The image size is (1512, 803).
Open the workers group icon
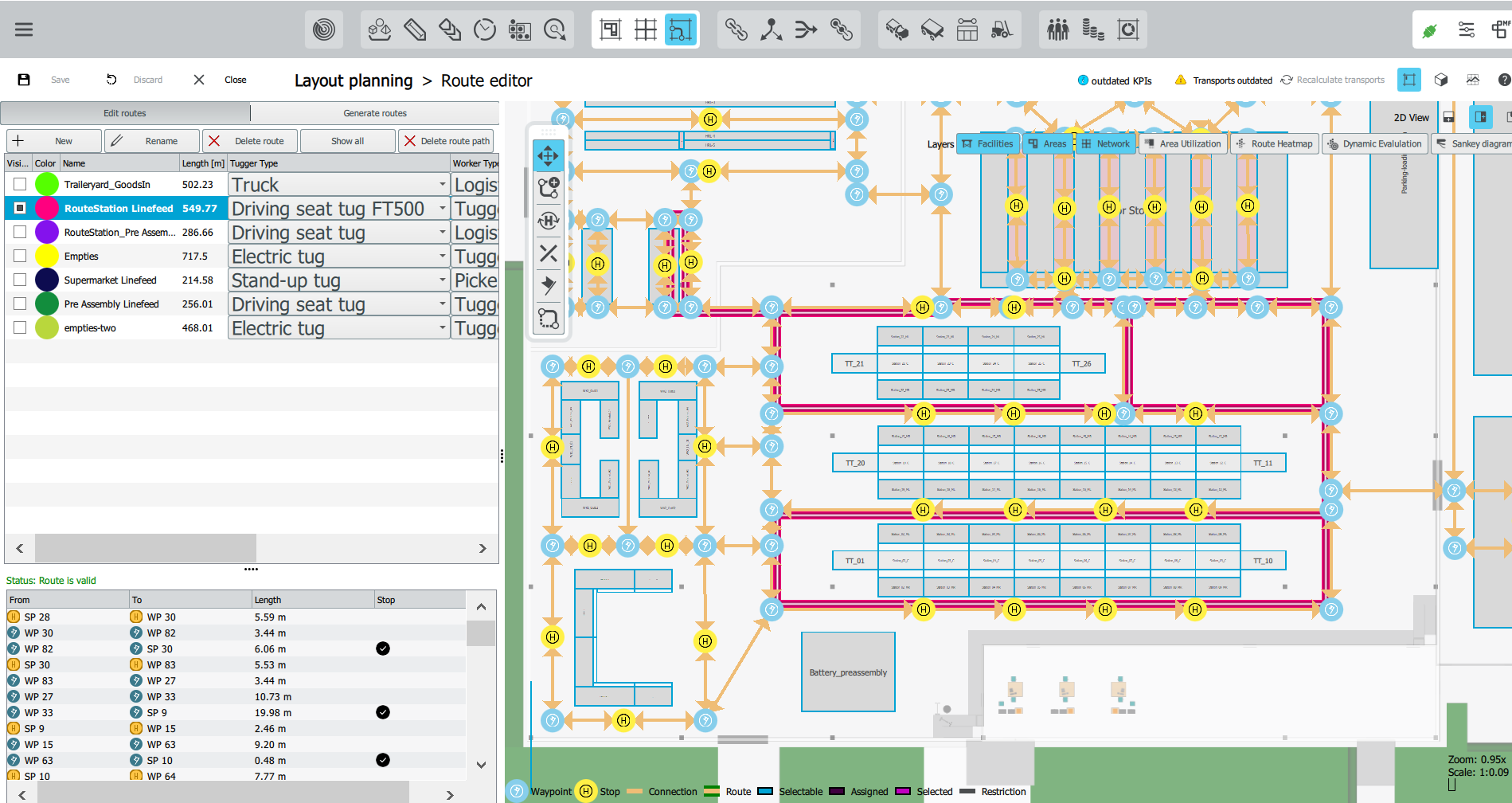1058,30
